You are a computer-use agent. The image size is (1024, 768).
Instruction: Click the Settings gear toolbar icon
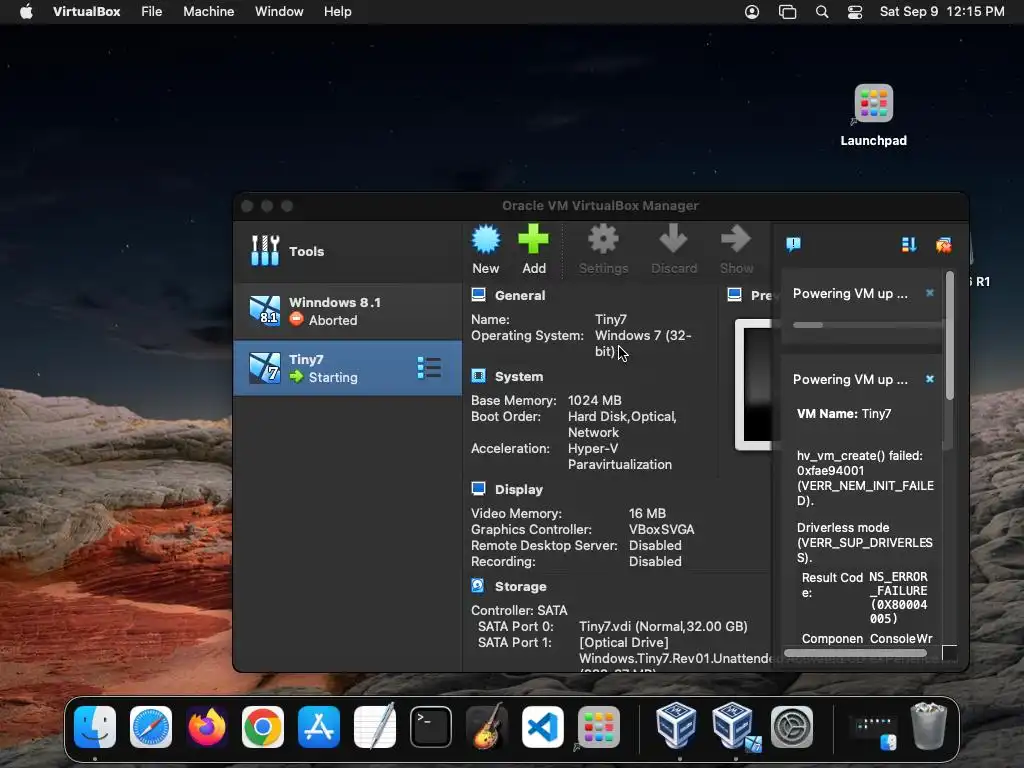tap(603, 240)
